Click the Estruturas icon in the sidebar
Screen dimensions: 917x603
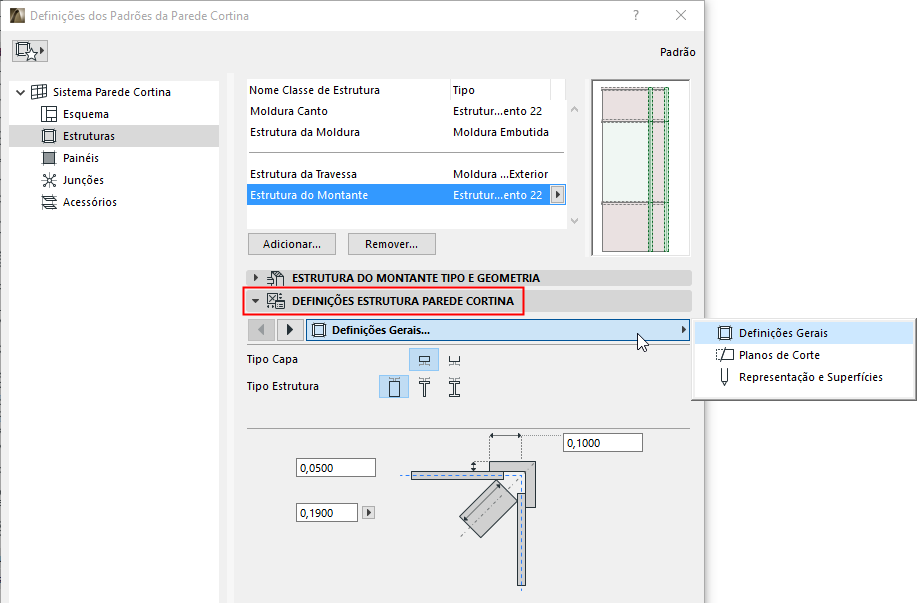(48, 135)
